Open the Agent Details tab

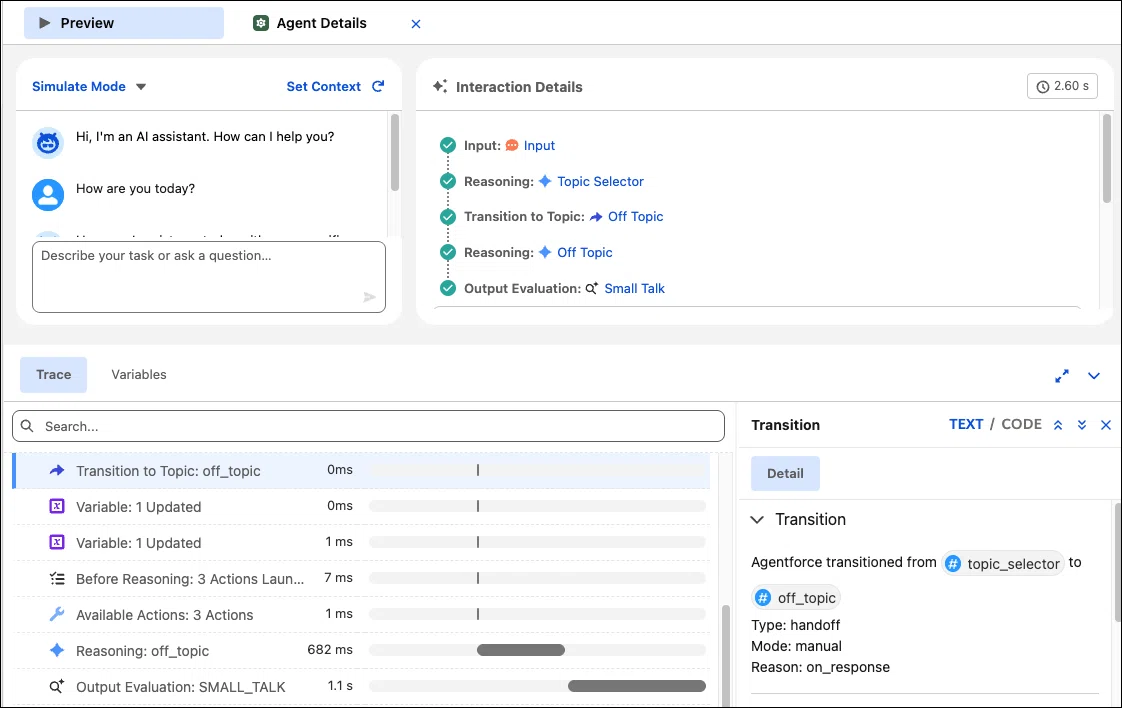(311, 23)
